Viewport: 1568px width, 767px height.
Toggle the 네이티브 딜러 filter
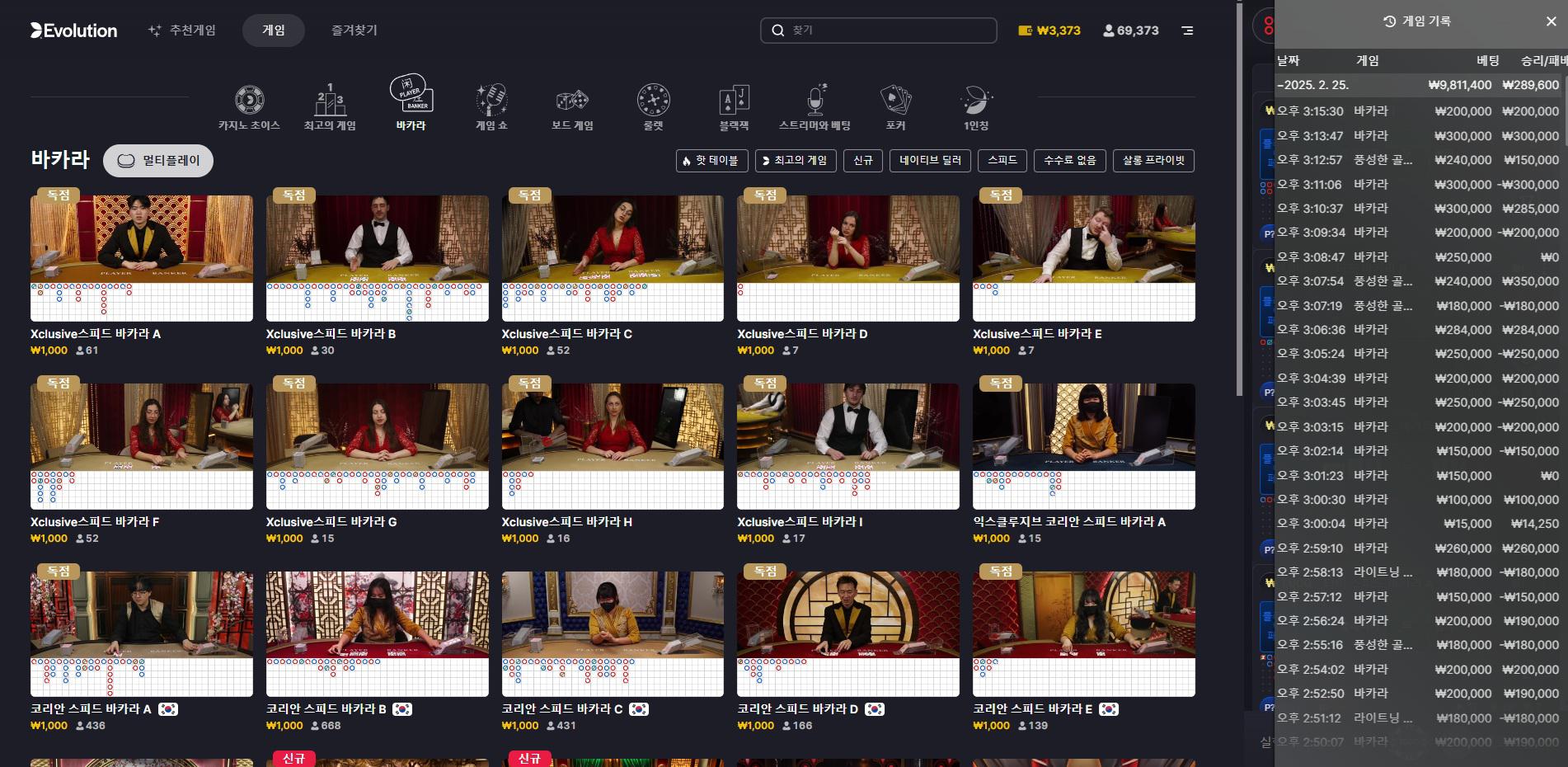click(x=930, y=161)
